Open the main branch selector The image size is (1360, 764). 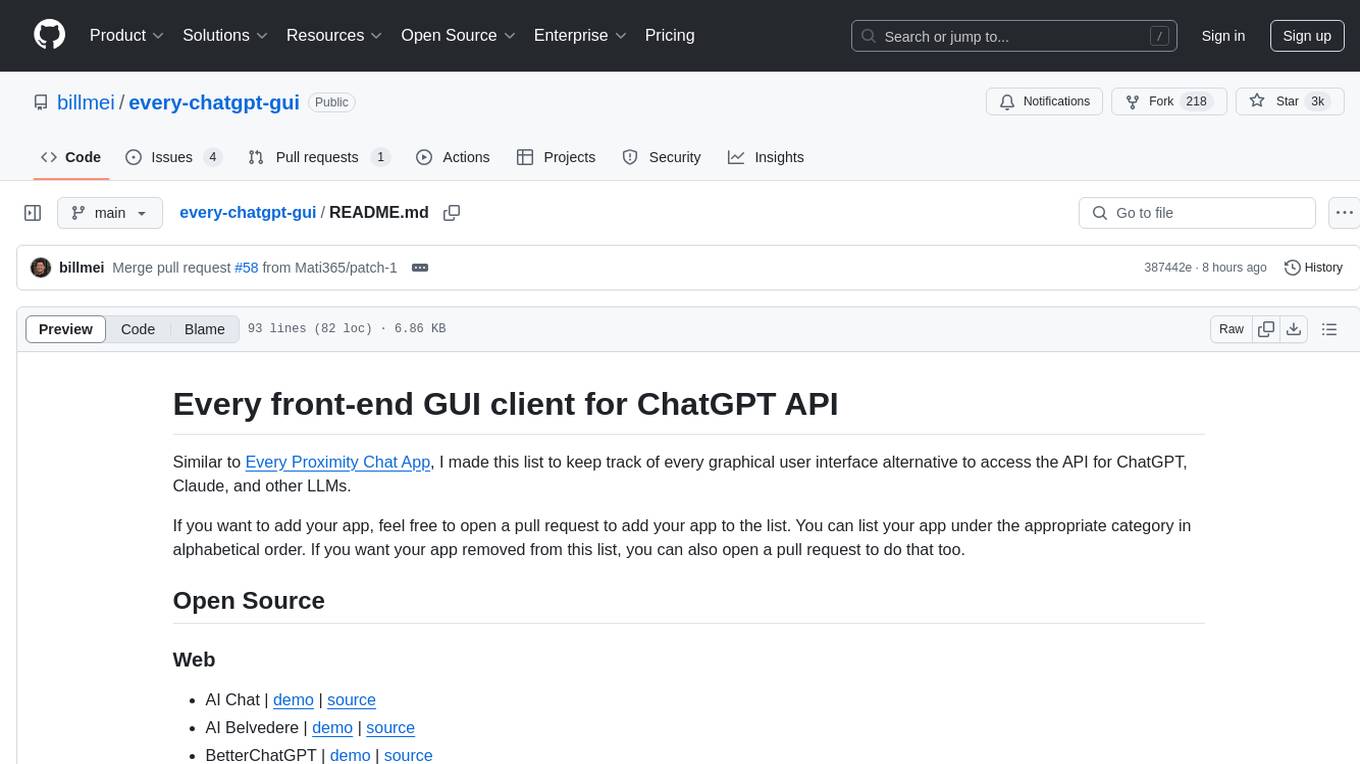pos(109,213)
